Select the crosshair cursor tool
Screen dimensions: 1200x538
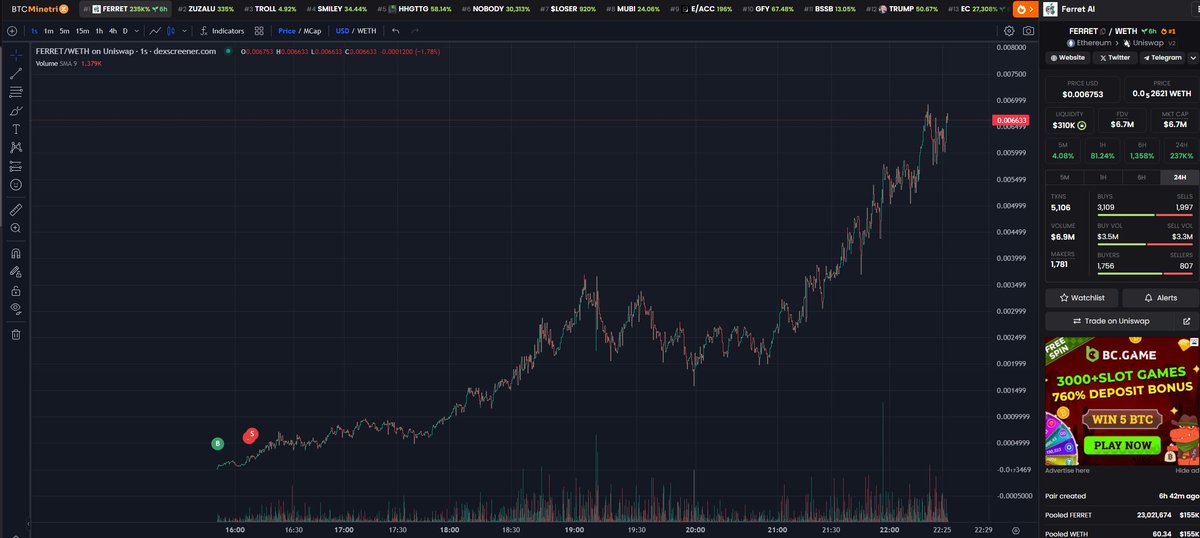coord(16,54)
